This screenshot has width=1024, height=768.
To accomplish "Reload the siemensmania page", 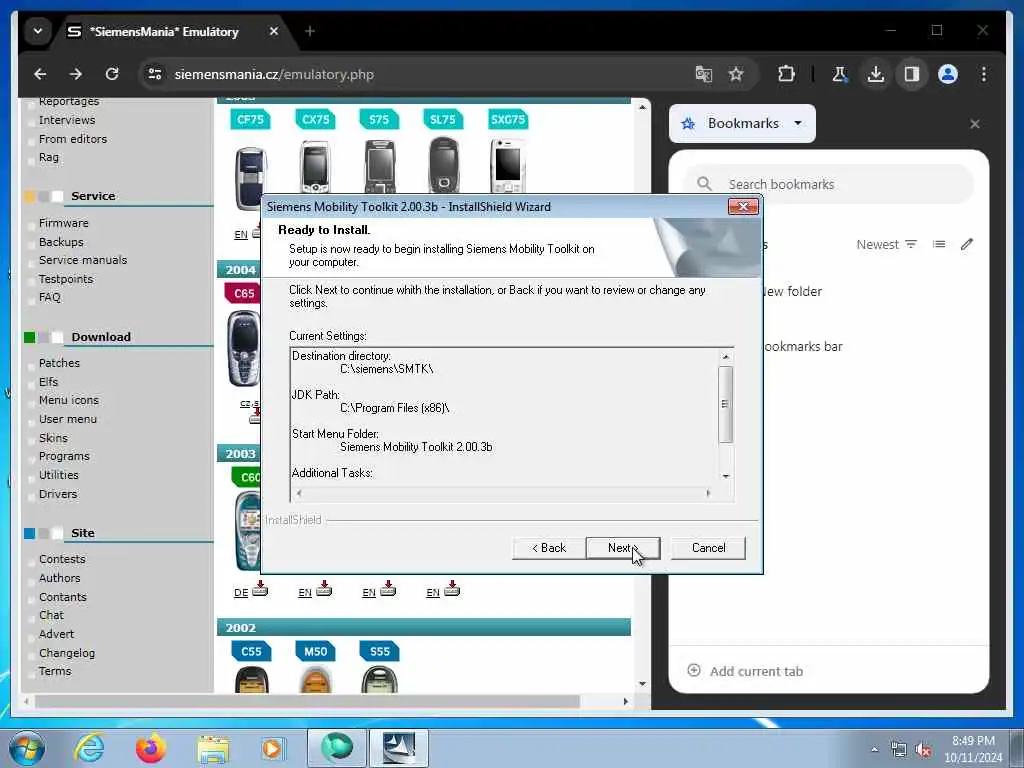I will (112, 74).
